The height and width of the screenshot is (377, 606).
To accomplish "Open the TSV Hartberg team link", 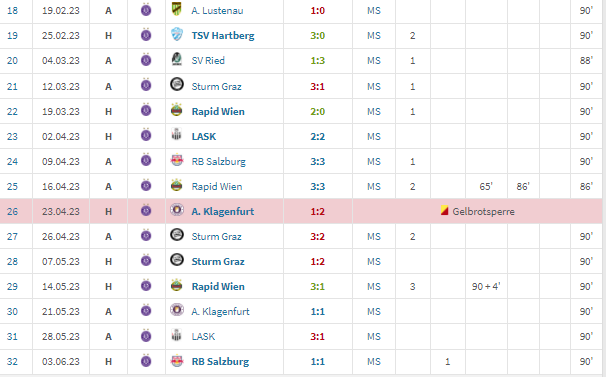I will (223, 36).
